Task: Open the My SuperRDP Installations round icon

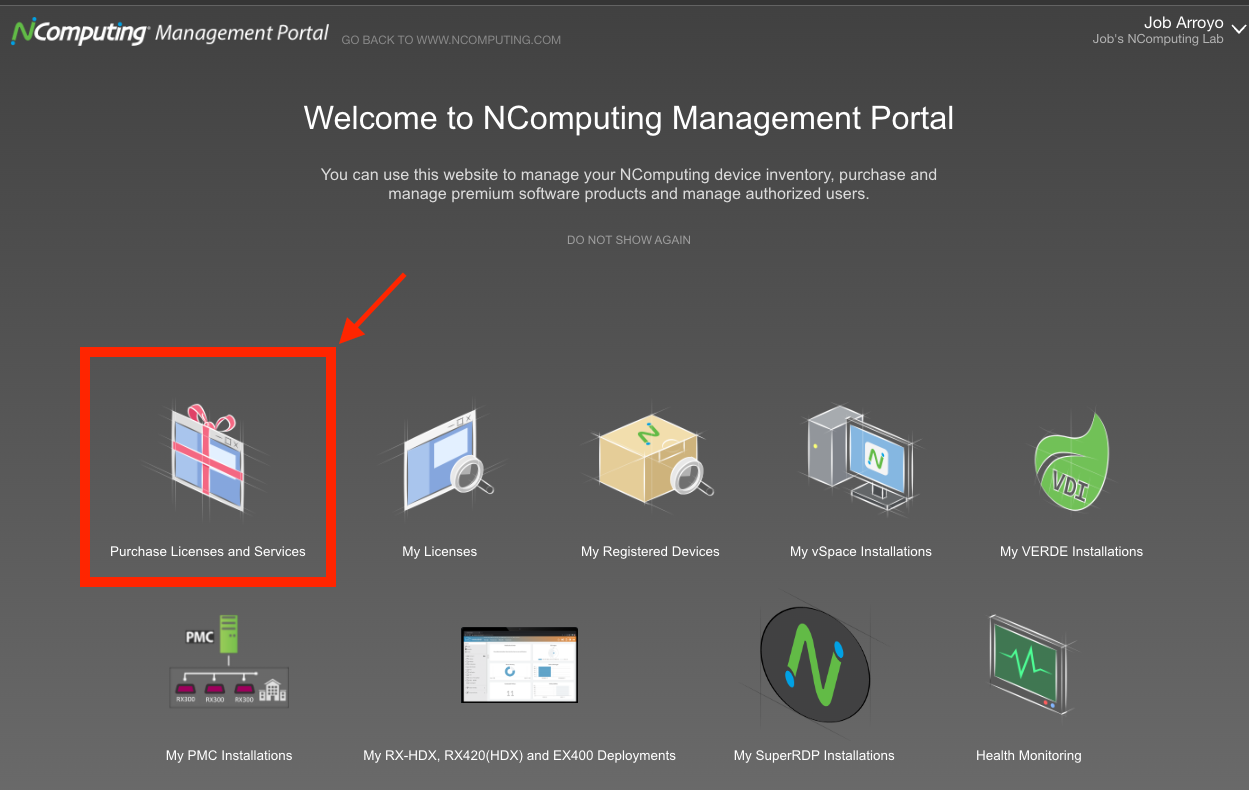Action: [x=814, y=666]
